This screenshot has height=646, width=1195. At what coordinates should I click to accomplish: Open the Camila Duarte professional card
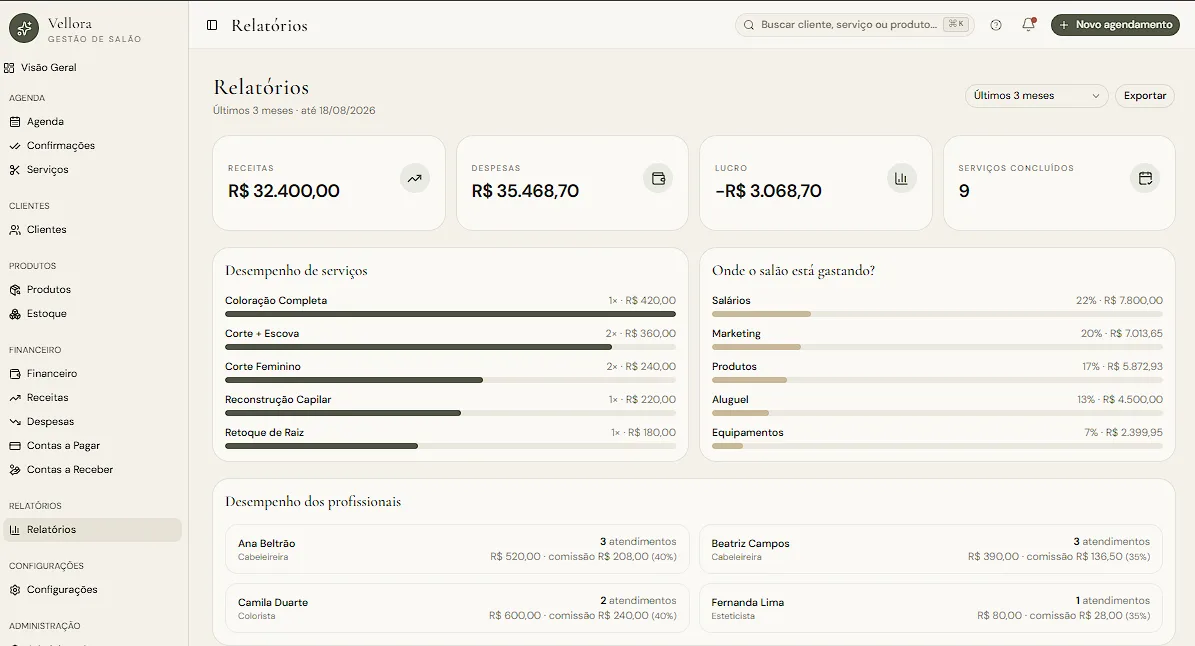coord(457,608)
